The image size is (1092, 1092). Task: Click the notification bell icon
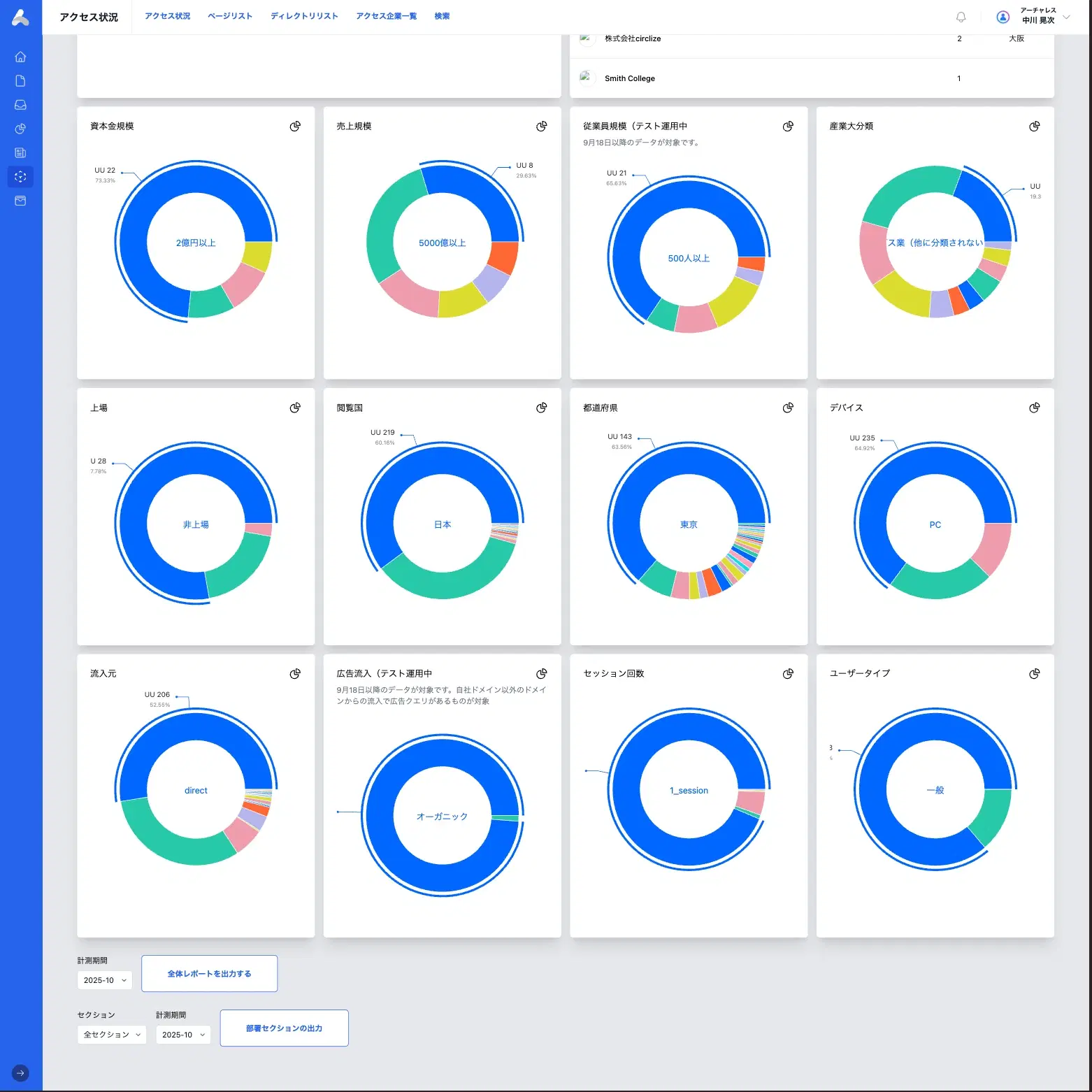point(961,17)
